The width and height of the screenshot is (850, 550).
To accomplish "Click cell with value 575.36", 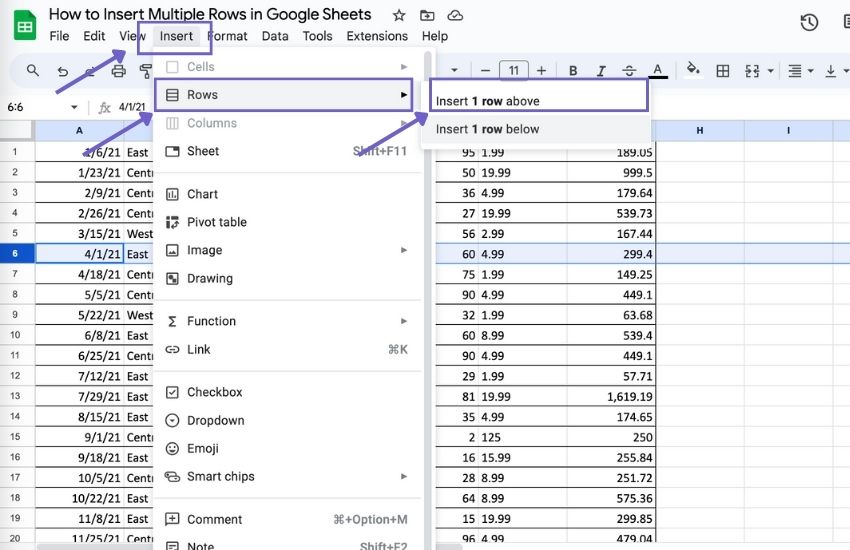I will coord(611,499).
